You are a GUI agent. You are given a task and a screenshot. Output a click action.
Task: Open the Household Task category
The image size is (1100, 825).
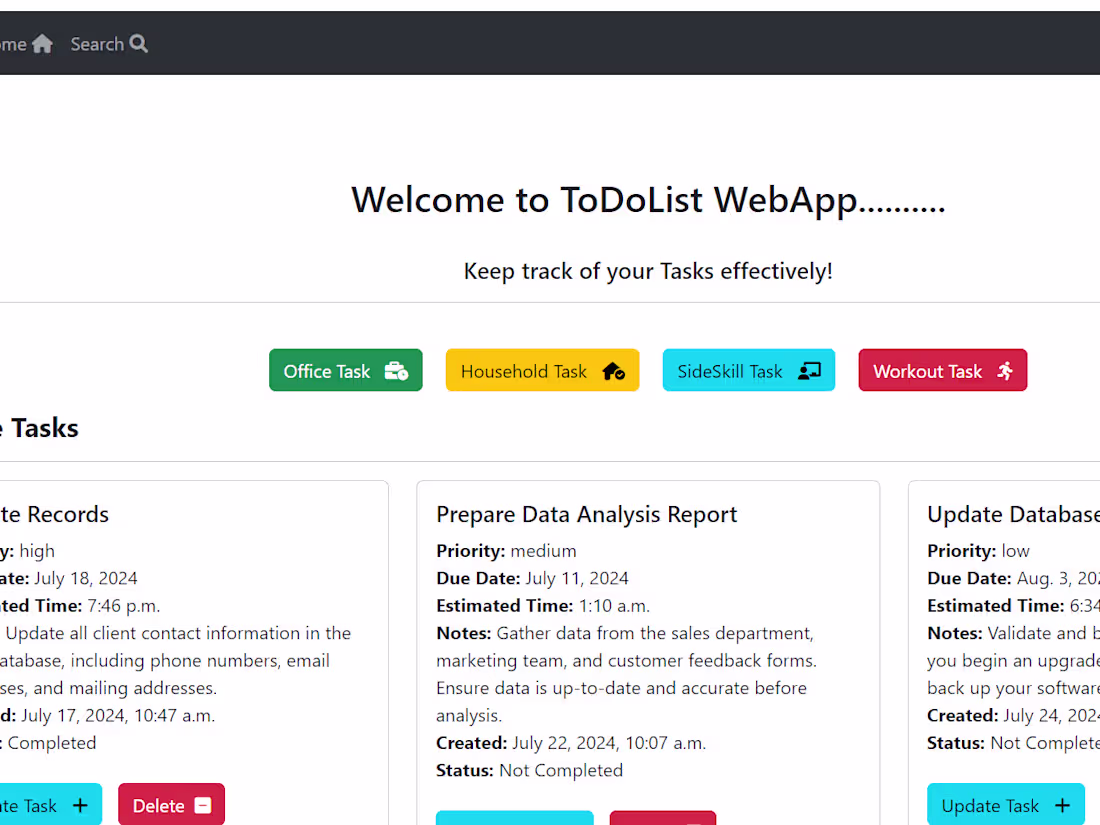tap(542, 370)
